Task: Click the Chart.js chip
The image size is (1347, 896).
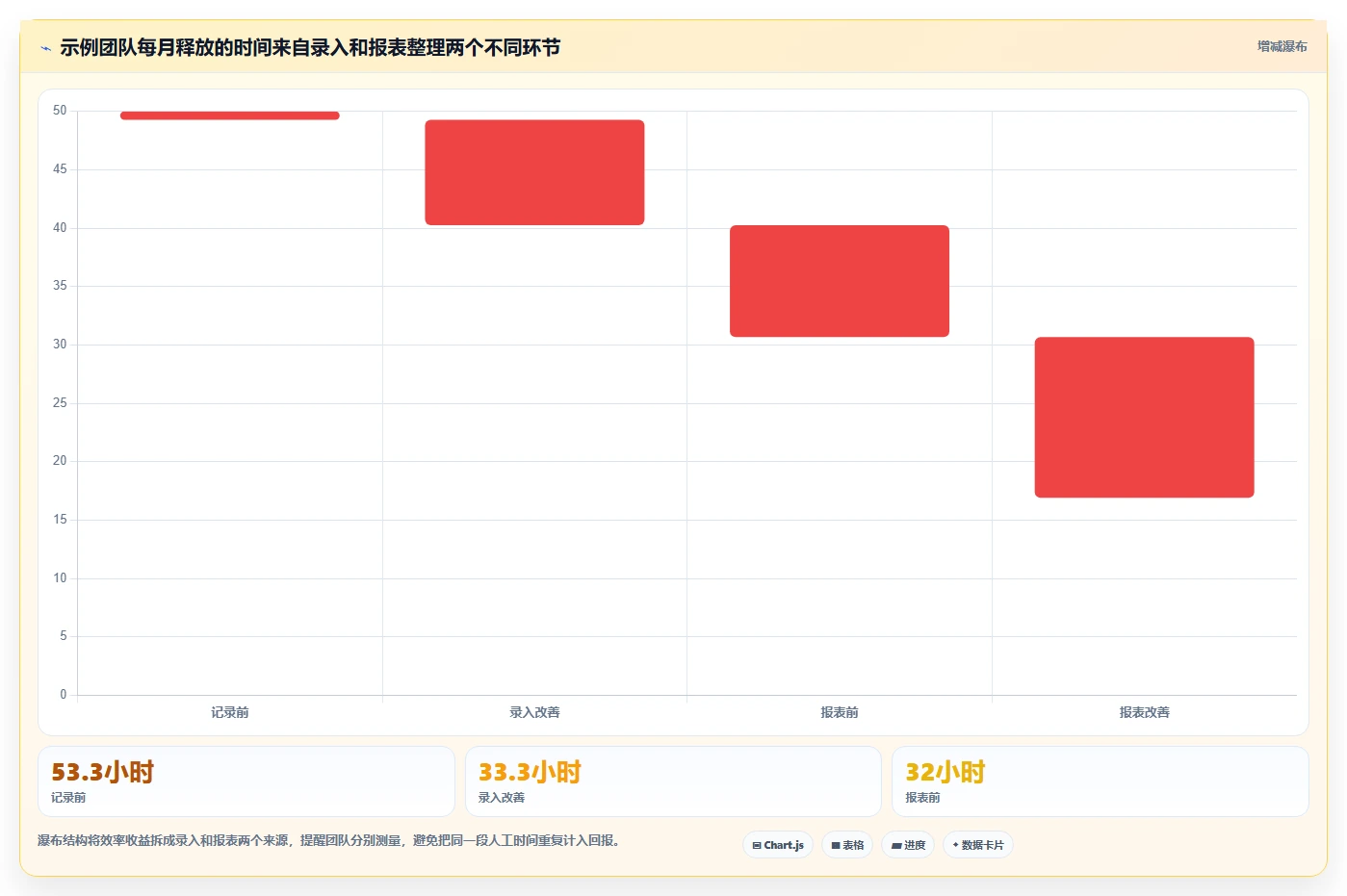Action: coord(778,845)
